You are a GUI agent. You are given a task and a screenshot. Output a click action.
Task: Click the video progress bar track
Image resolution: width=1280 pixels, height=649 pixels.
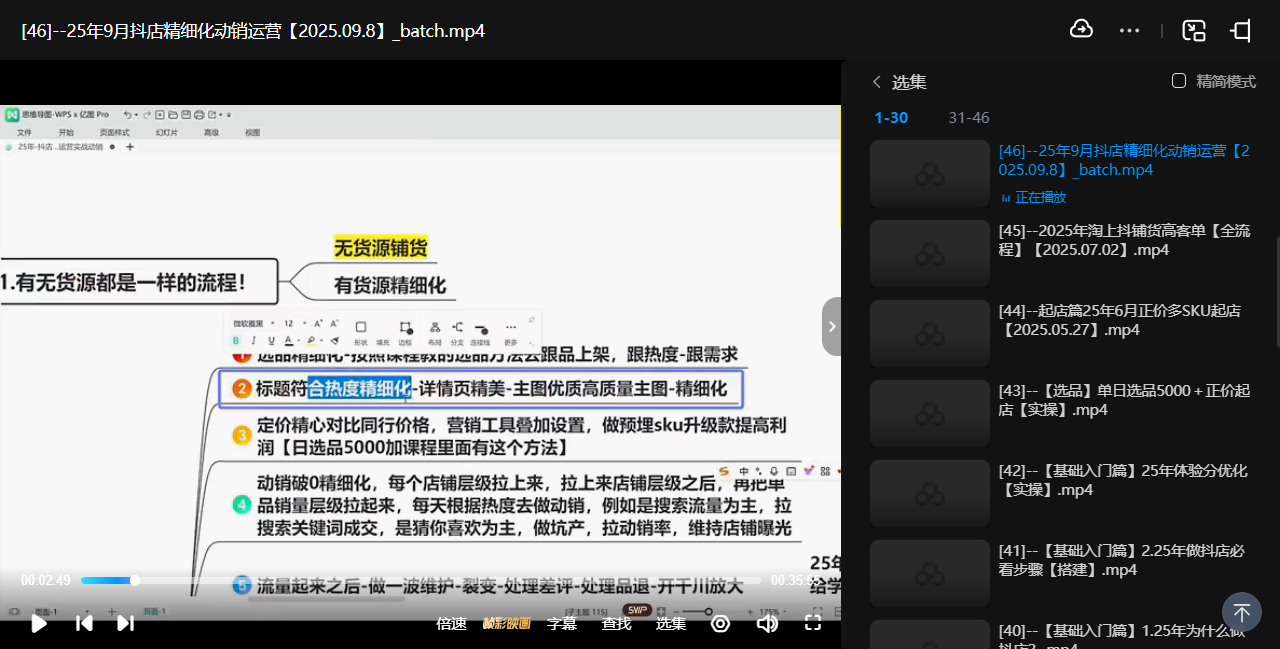point(420,580)
